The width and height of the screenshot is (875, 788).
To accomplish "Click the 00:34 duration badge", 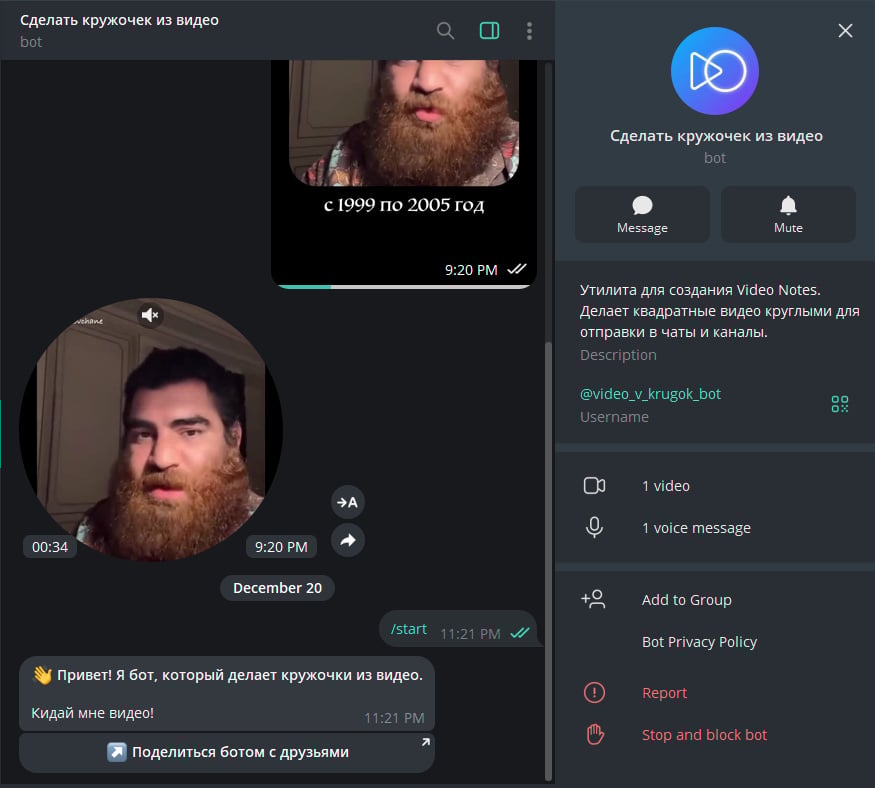I will [x=50, y=547].
